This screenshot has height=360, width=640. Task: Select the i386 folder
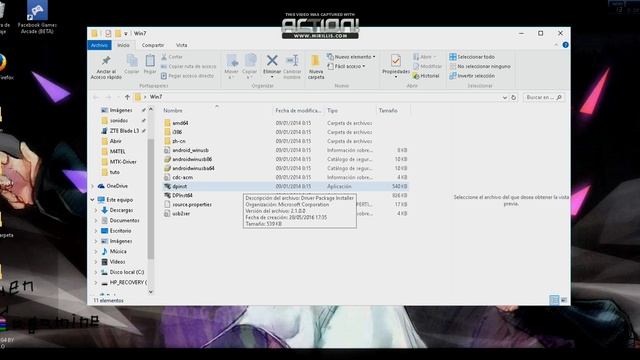(177, 132)
